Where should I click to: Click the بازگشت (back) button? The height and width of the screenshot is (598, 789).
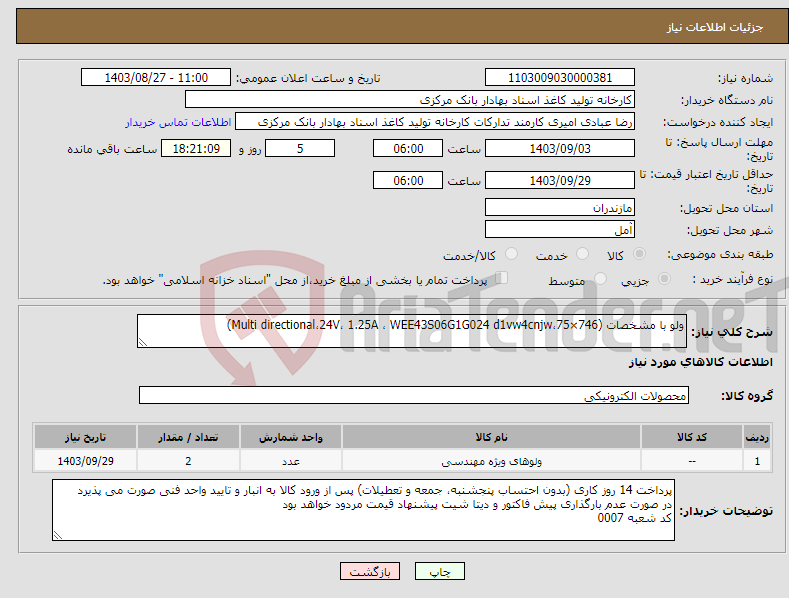point(370,571)
